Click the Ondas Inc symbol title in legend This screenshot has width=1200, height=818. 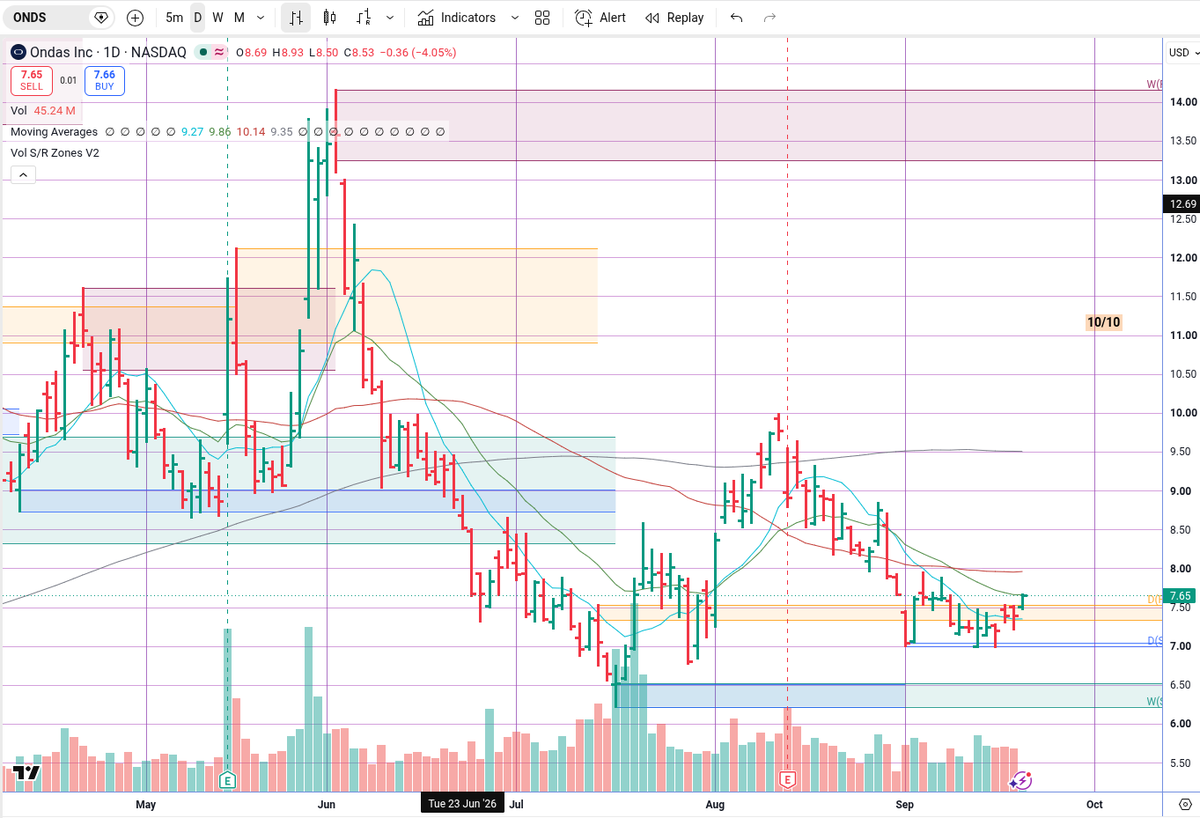[108, 52]
